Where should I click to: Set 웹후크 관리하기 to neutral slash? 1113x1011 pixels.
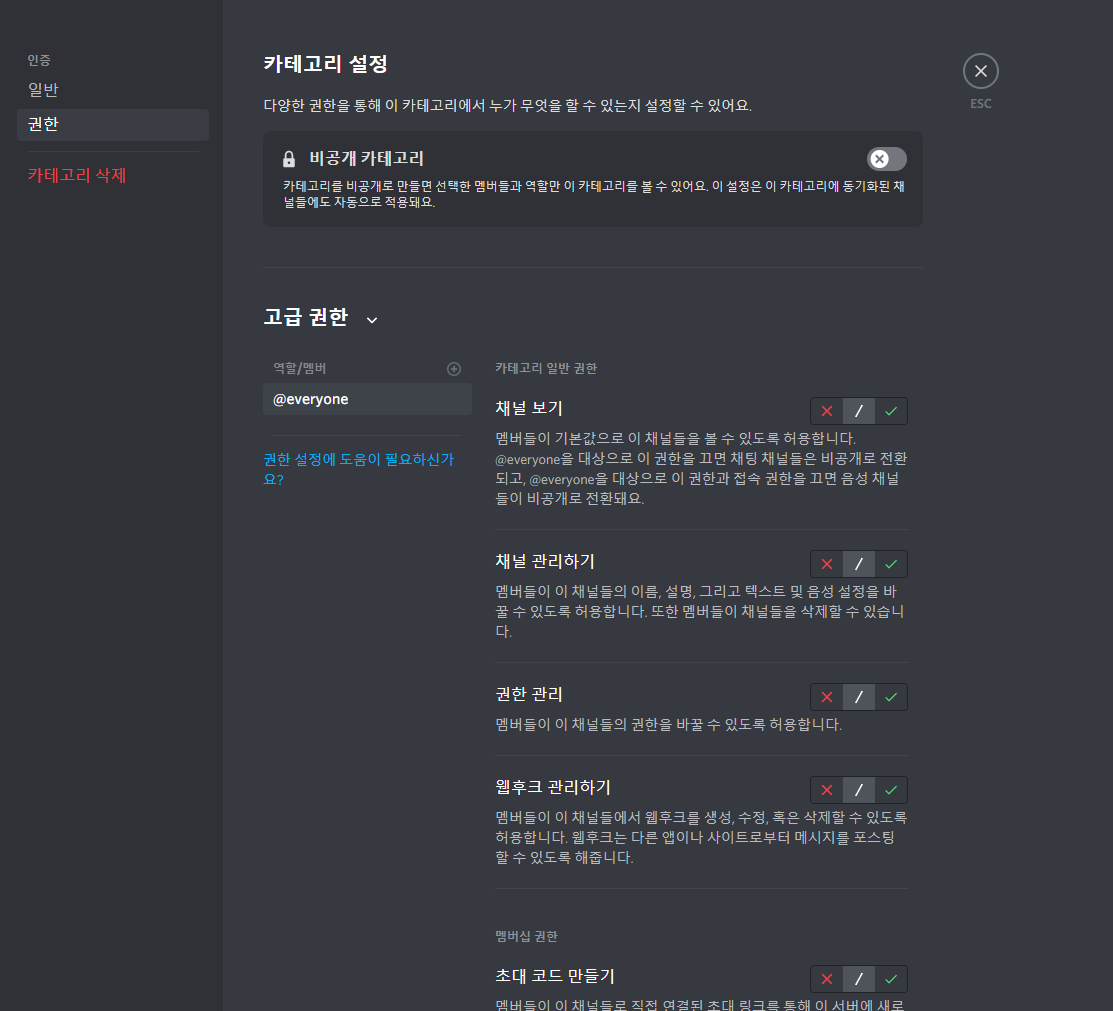click(x=859, y=790)
